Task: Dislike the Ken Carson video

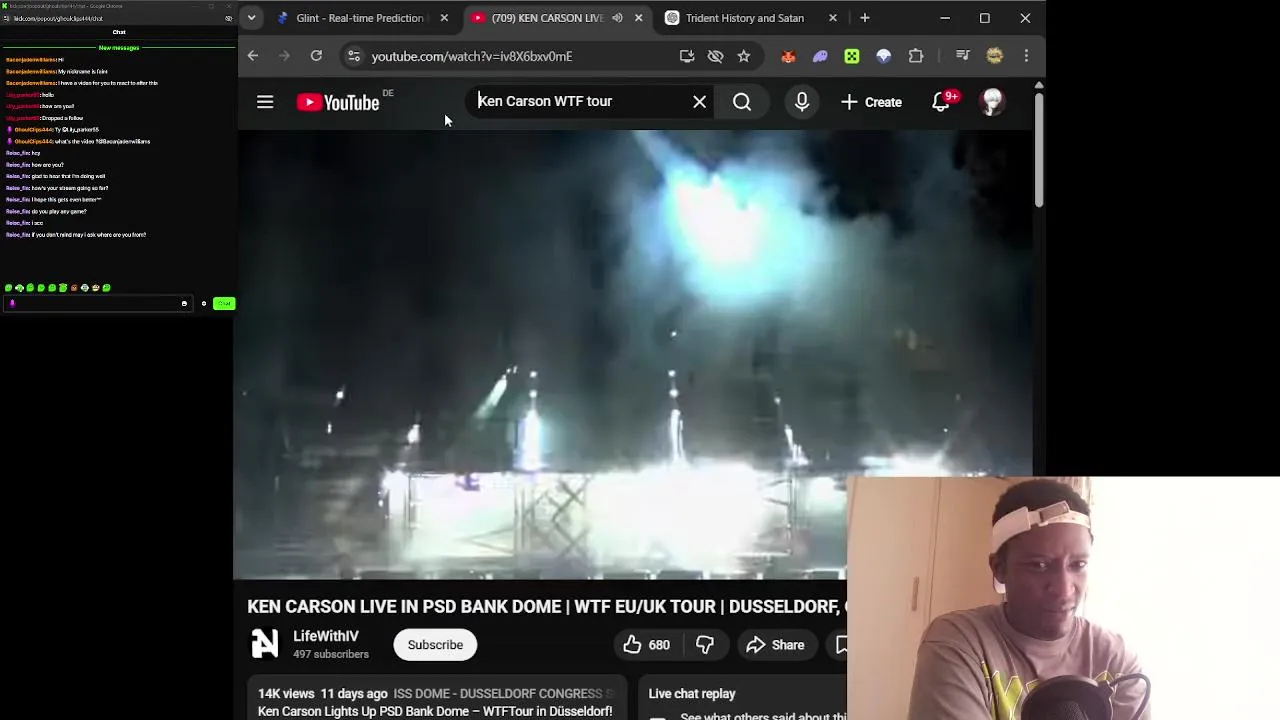Action: (705, 645)
